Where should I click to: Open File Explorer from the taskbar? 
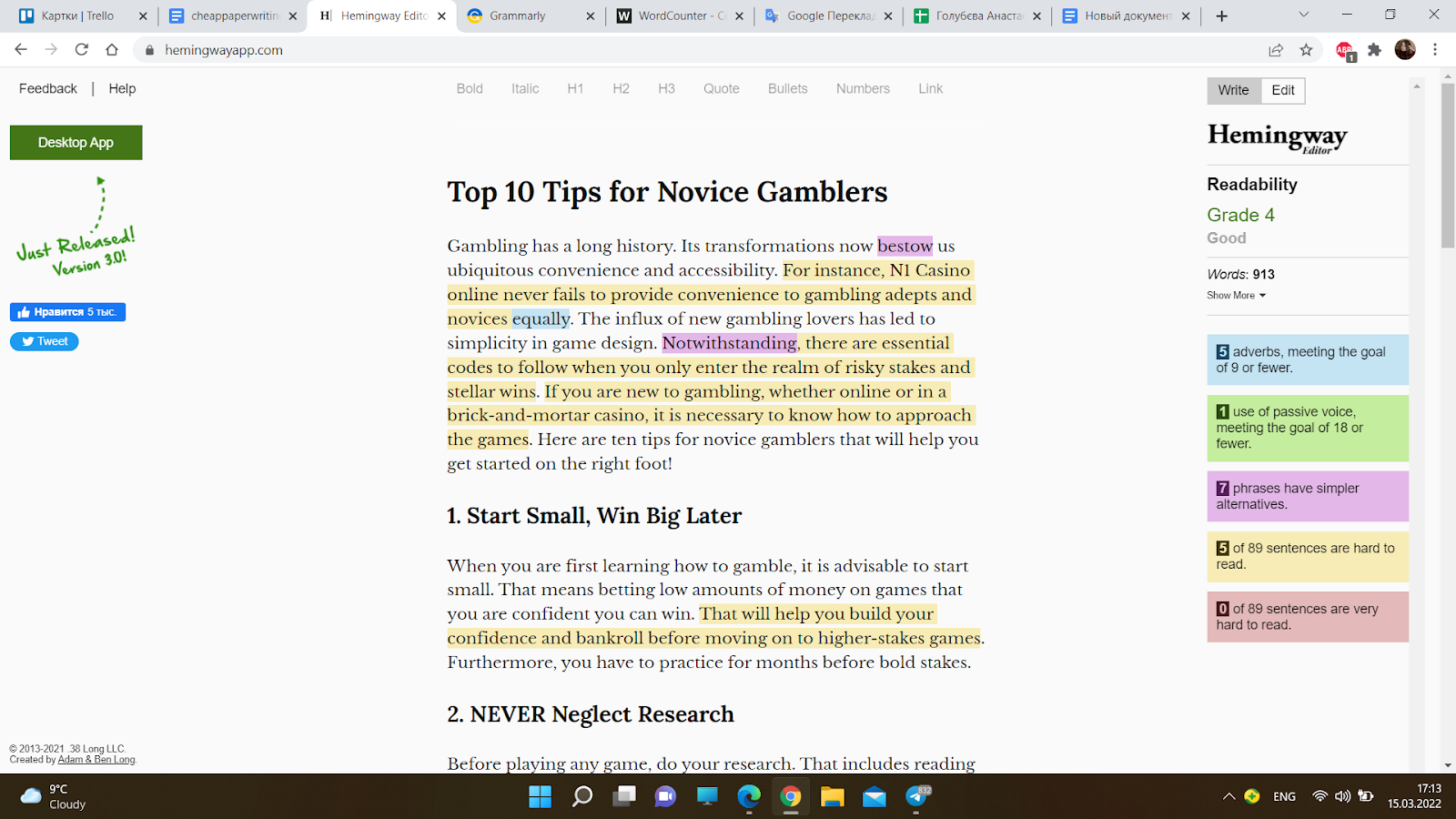coord(833,797)
